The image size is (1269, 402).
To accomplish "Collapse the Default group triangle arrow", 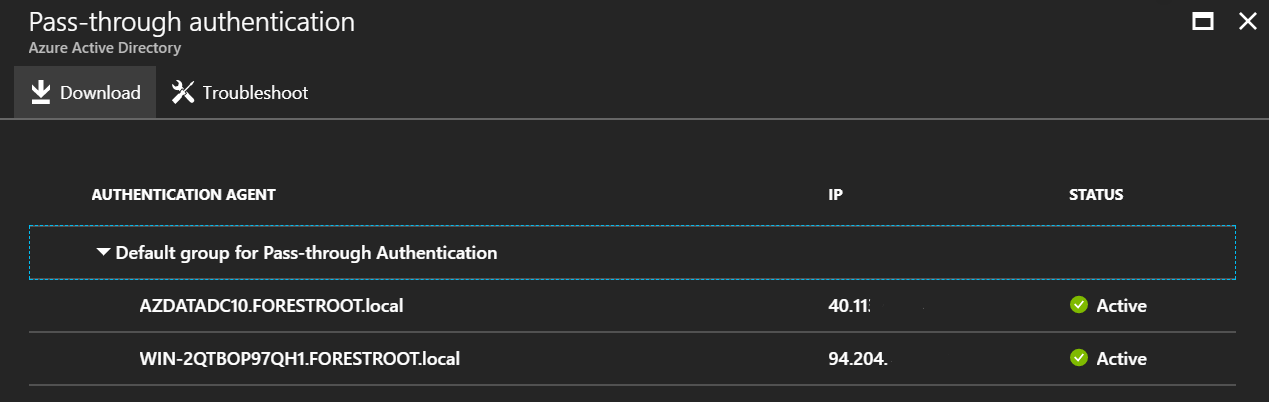I will point(103,253).
